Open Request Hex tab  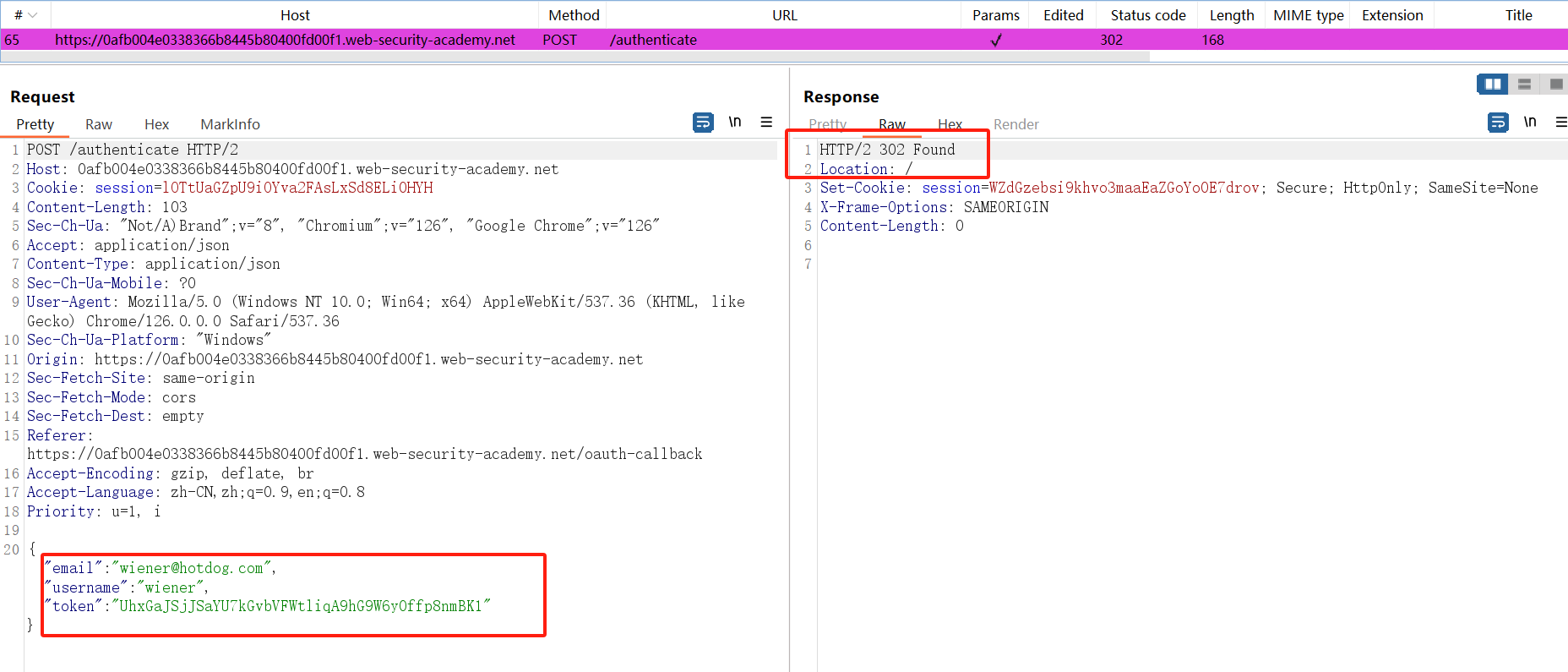156,124
